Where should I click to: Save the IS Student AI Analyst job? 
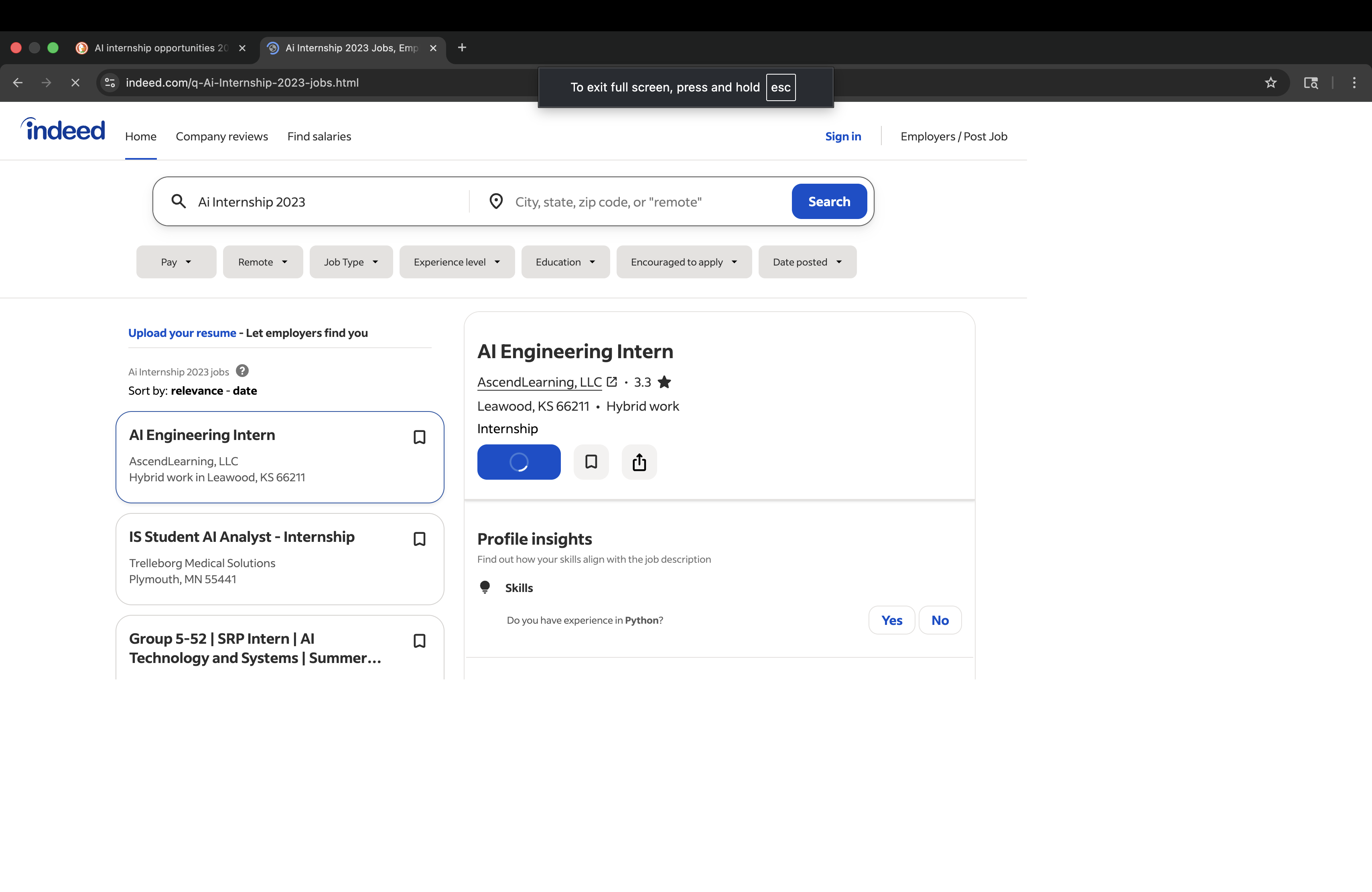[x=419, y=539]
